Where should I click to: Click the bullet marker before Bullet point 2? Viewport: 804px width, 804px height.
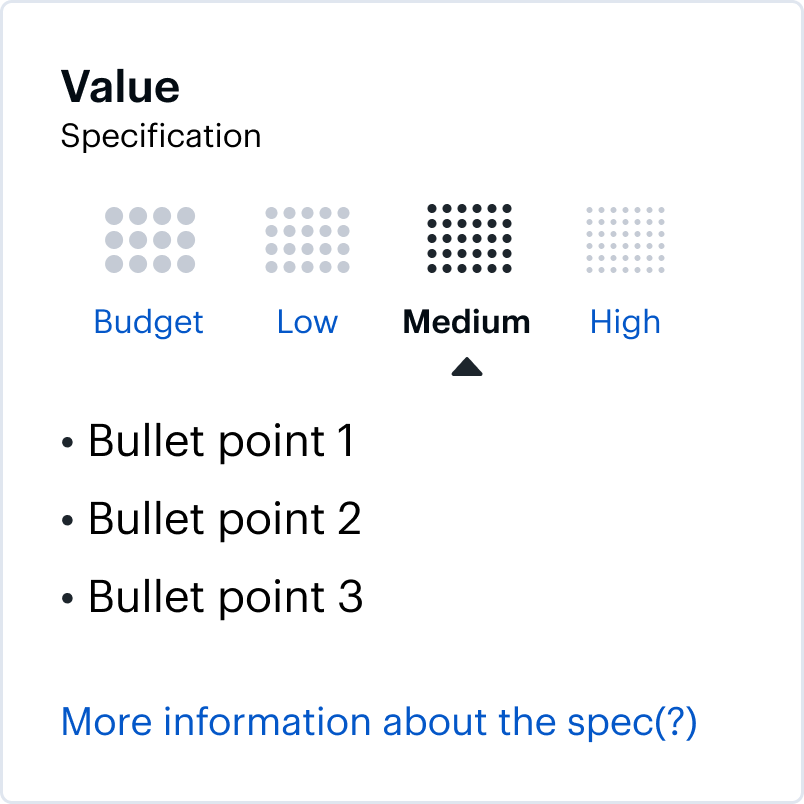(68, 521)
